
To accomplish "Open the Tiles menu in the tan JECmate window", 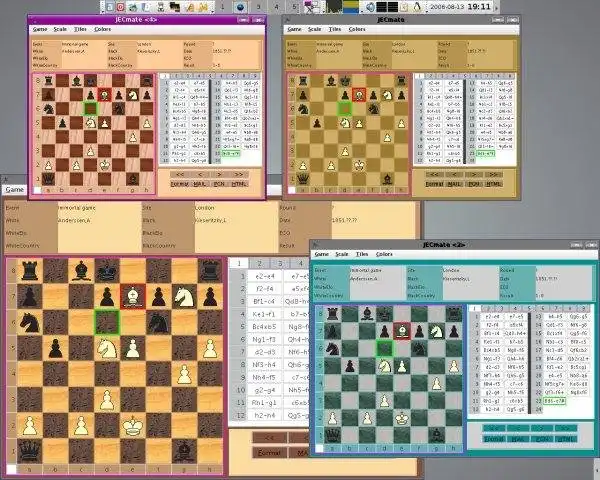I will tap(334, 29).
